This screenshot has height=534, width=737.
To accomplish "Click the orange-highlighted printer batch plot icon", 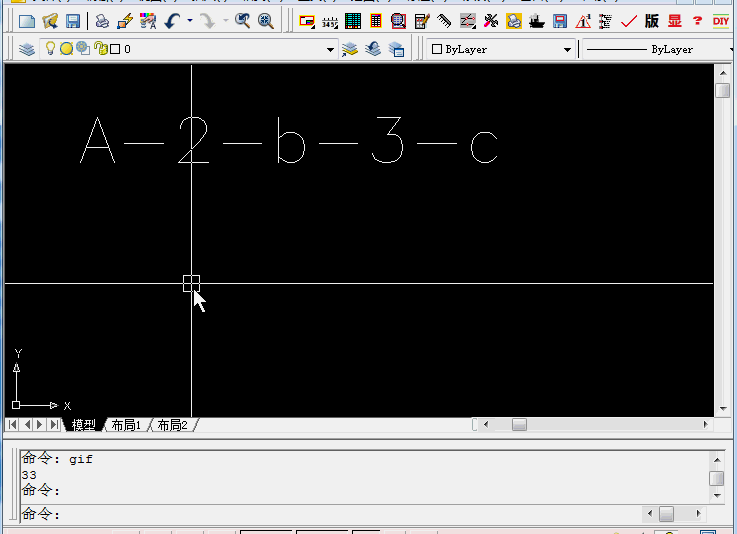I will 514,21.
